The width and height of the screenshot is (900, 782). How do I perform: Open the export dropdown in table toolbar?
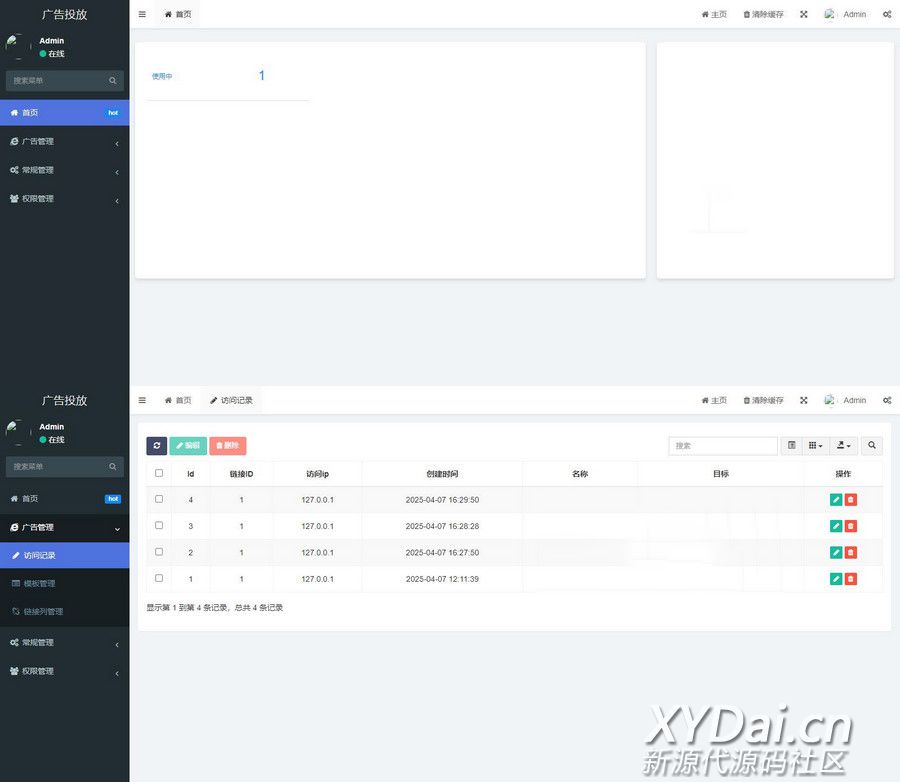(844, 445)
